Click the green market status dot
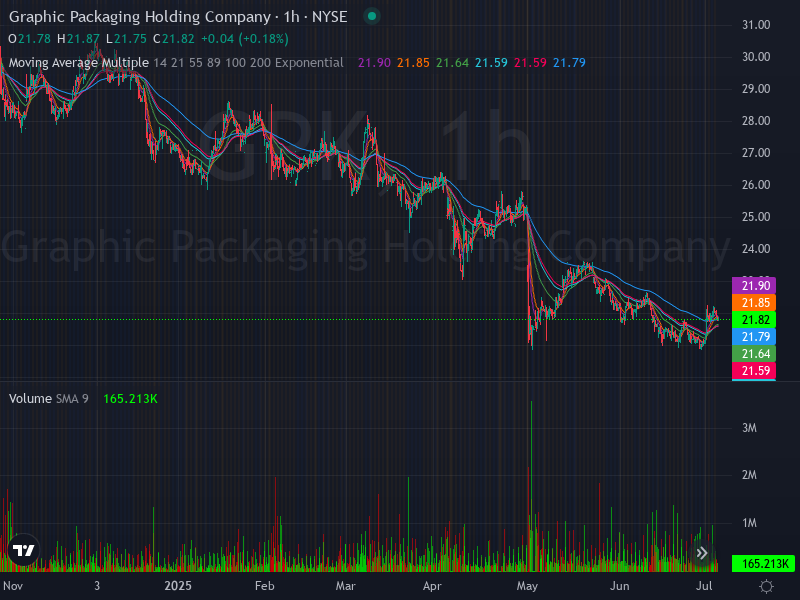The height and width of the screenshot is (600, 800). 372,16
